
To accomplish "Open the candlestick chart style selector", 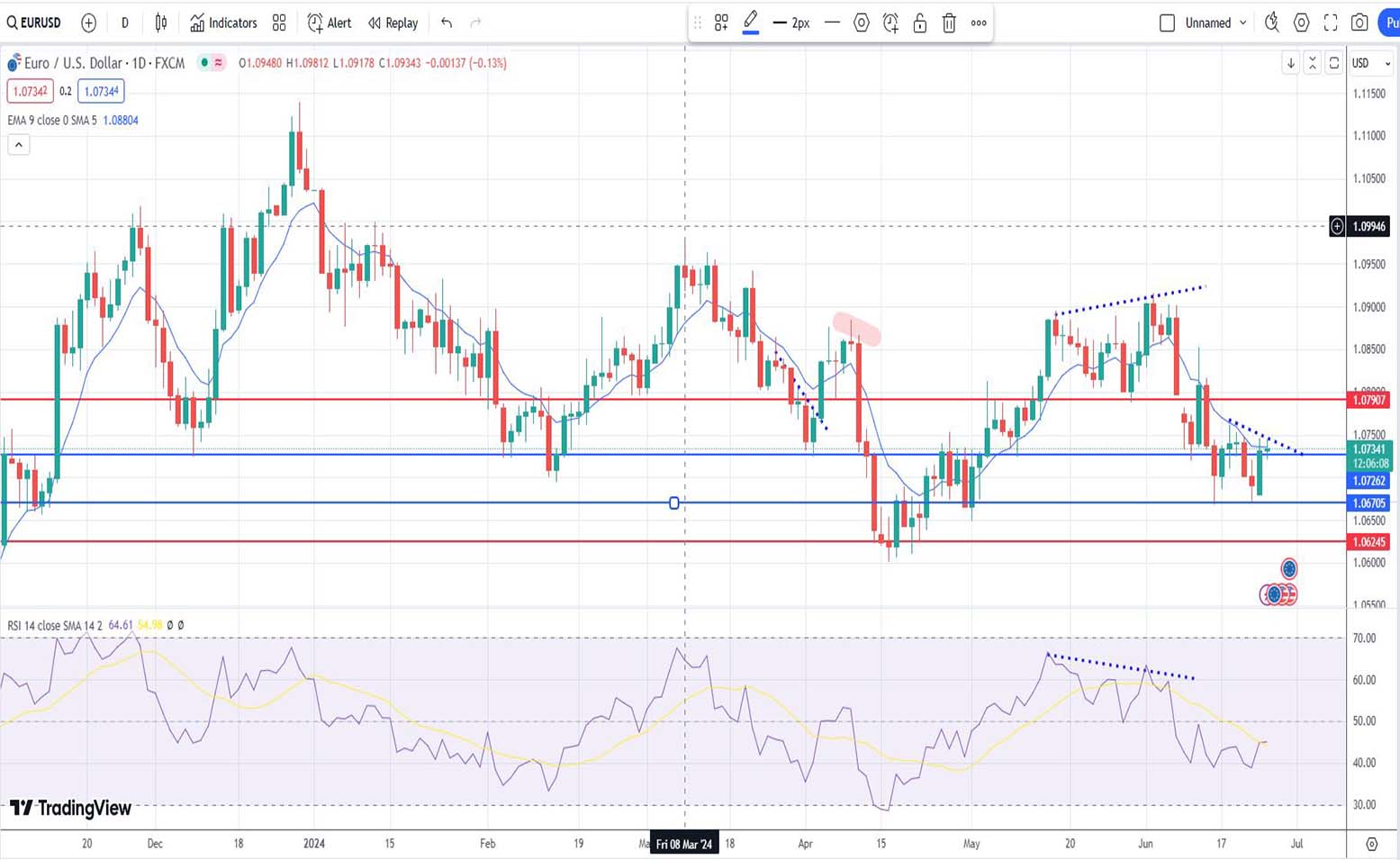I will [161, 23].
